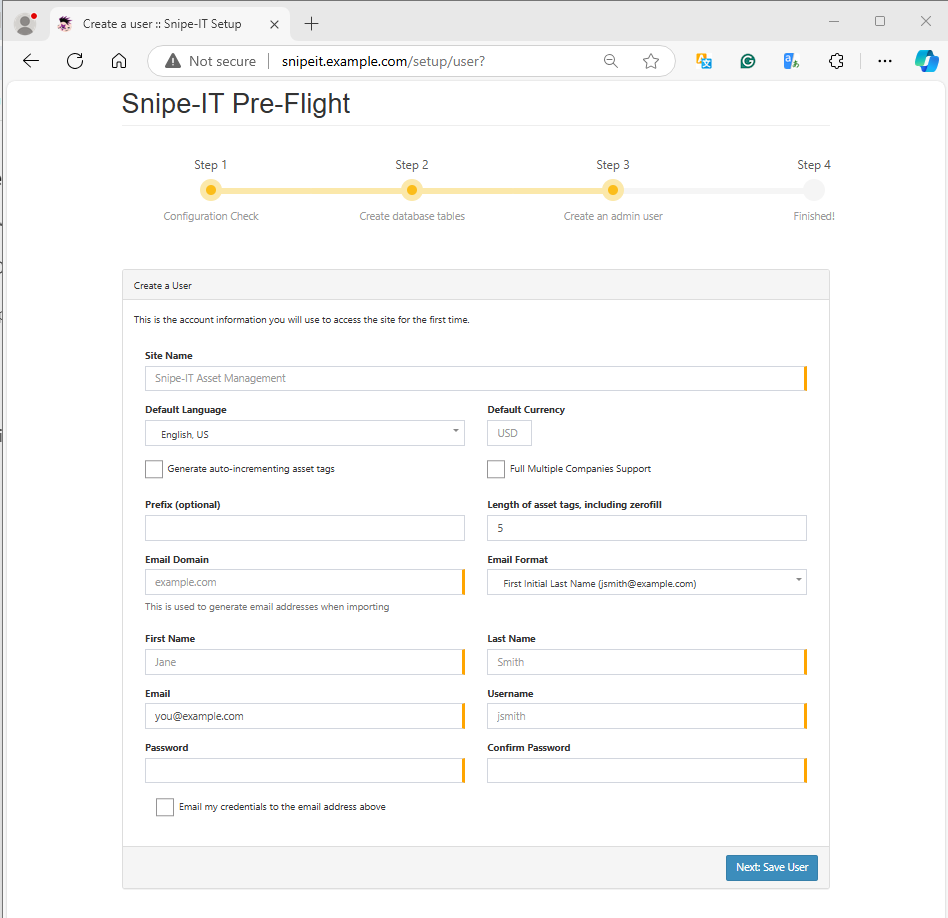Focus the Confirm Password field

647,770
